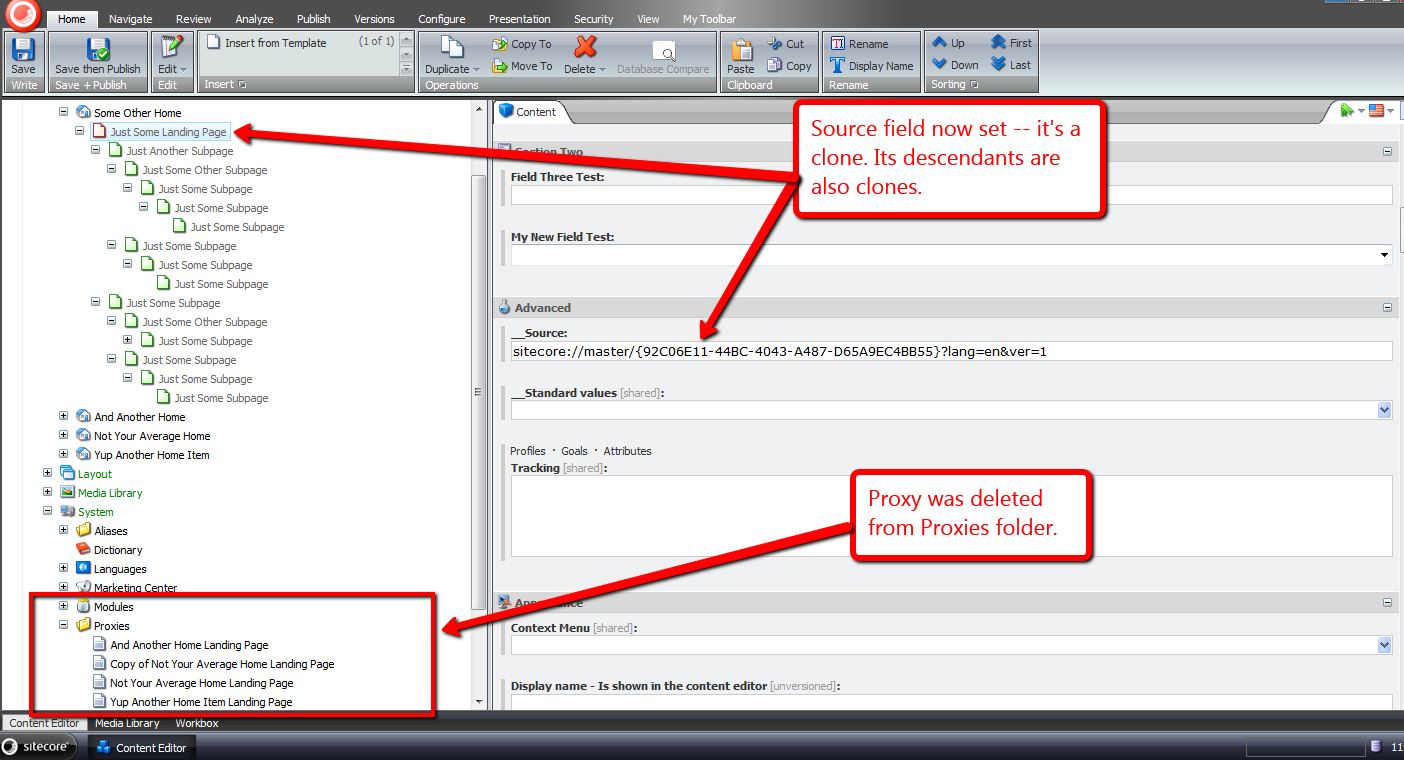Image resolution: width=1404 pixels, height=760 pixels.
Task: Click the Delete red X icon
Action: [585, 48]
